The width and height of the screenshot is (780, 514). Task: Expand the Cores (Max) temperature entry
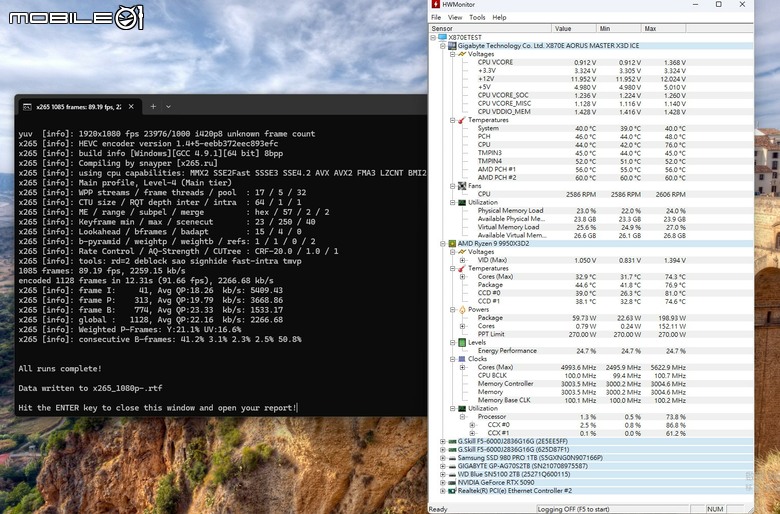463,277
